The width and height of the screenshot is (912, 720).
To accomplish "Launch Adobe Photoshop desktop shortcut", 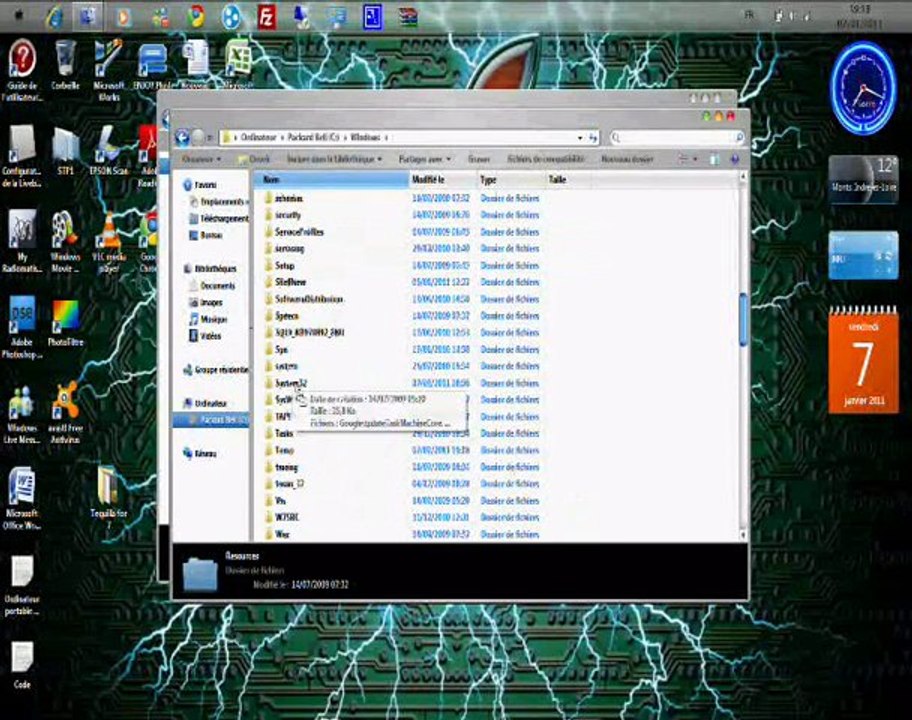I will (22, 327).
